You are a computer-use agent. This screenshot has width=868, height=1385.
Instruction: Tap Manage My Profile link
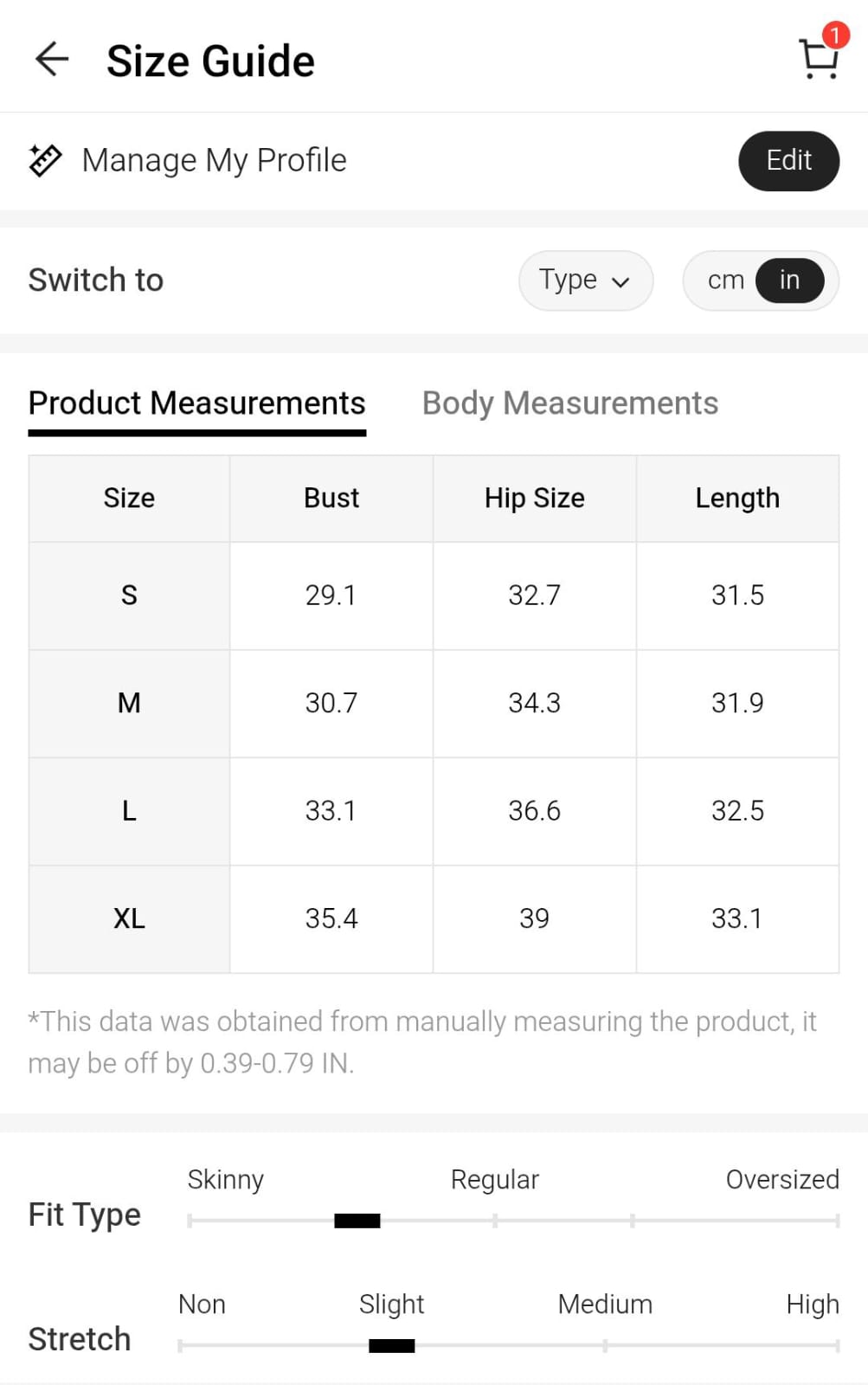(x=214, y=160)
